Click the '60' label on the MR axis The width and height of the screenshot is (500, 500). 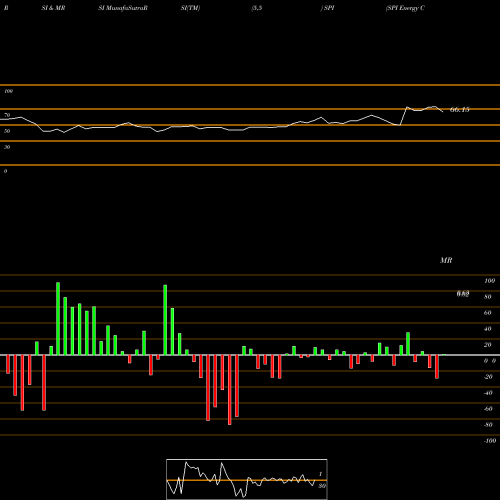tap(488, 313)
